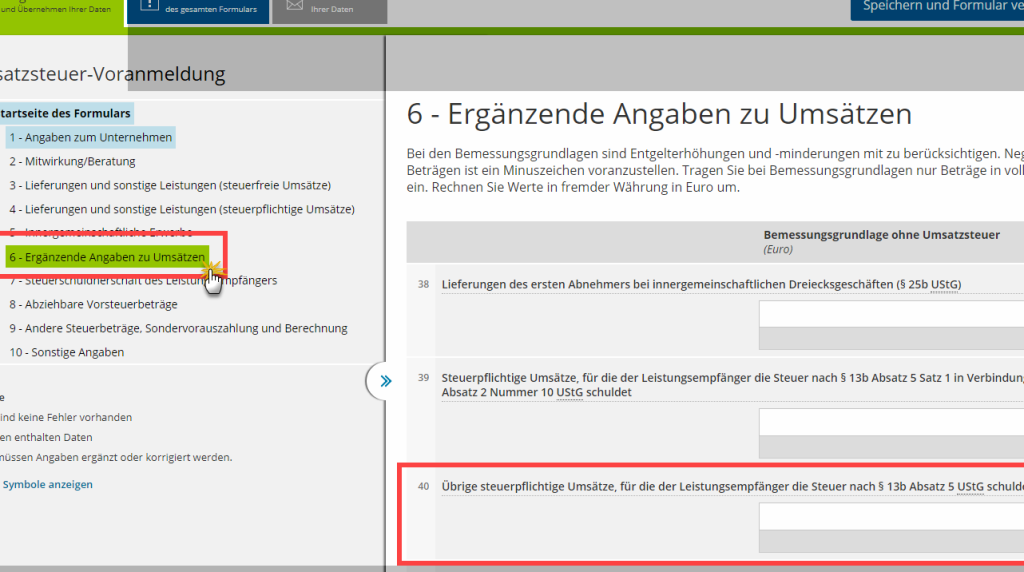Select '6 - Ergänzende Angaben zu Umsätzen'
This screenshot has width=1024, height=572.
click(107, 257)
